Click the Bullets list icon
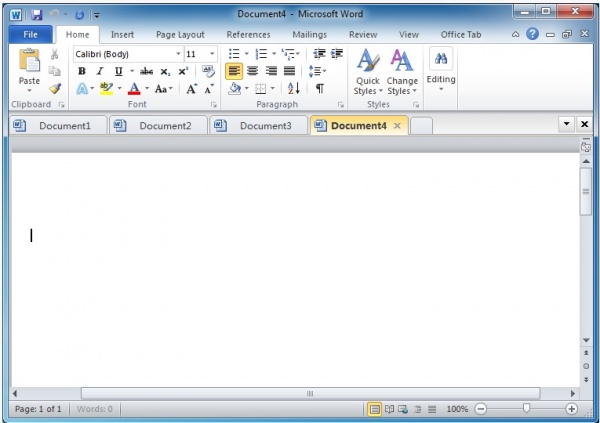This screenshot has width=600, height=423. point(234,54)
